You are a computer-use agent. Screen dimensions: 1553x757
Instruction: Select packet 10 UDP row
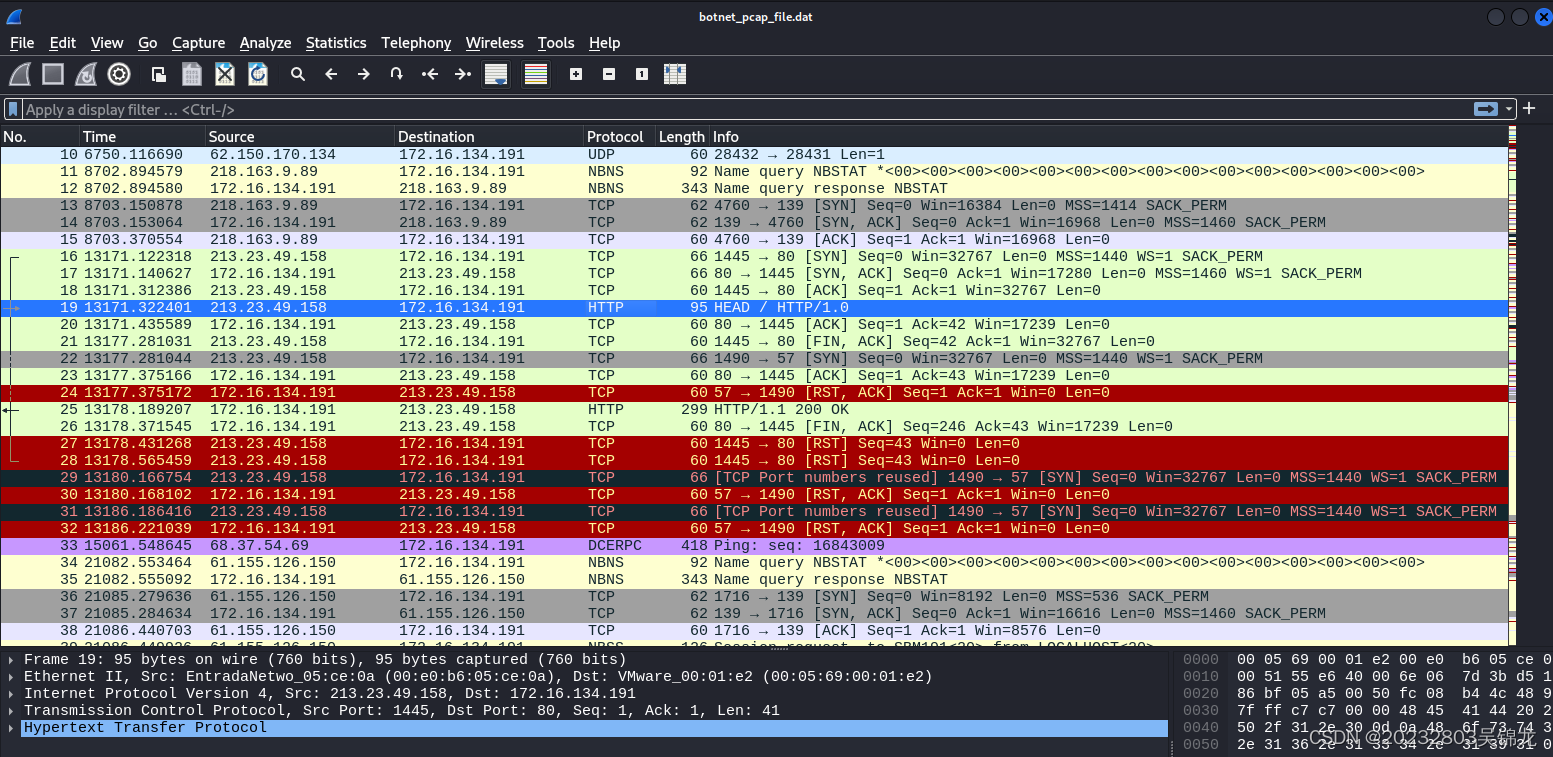(753, 154)
